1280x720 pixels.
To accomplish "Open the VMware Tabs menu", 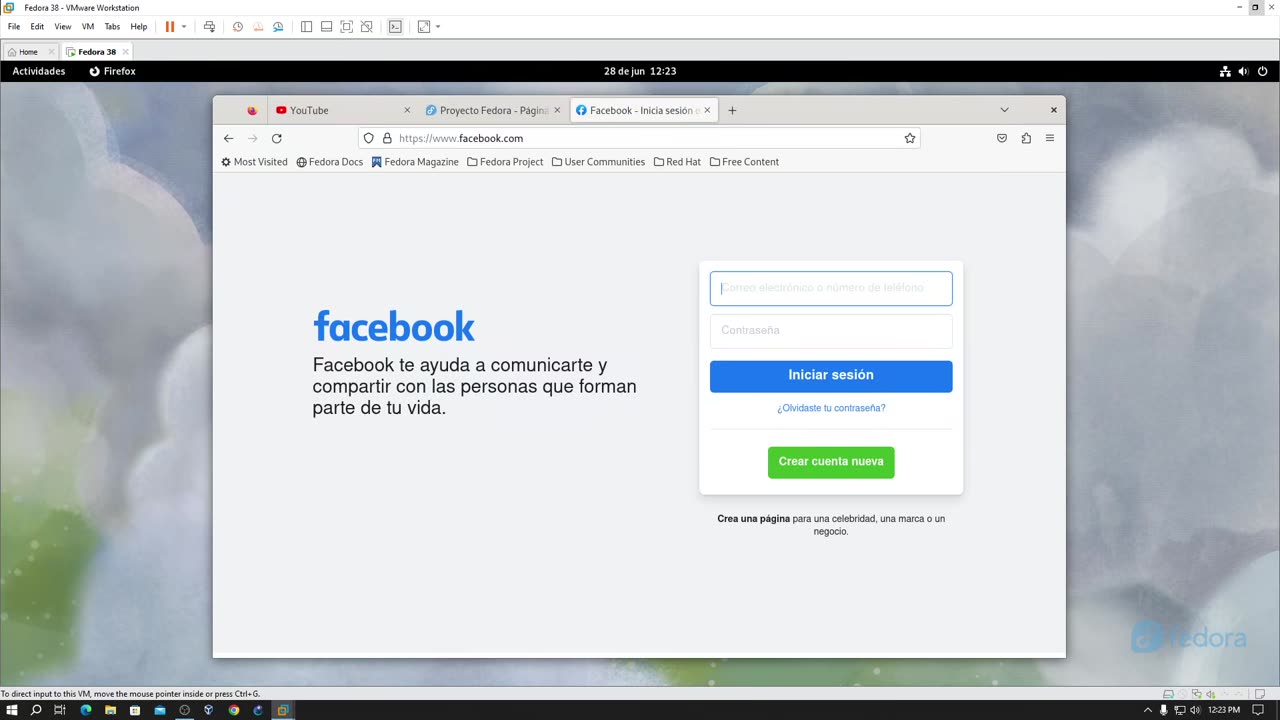I will click(x=112, y=27).
